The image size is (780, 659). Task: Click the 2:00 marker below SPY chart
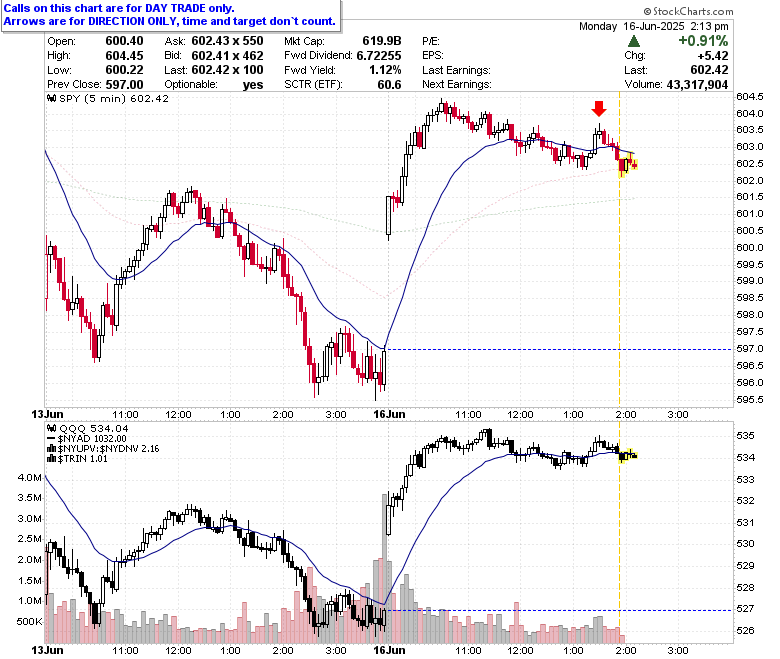point(626,414)
